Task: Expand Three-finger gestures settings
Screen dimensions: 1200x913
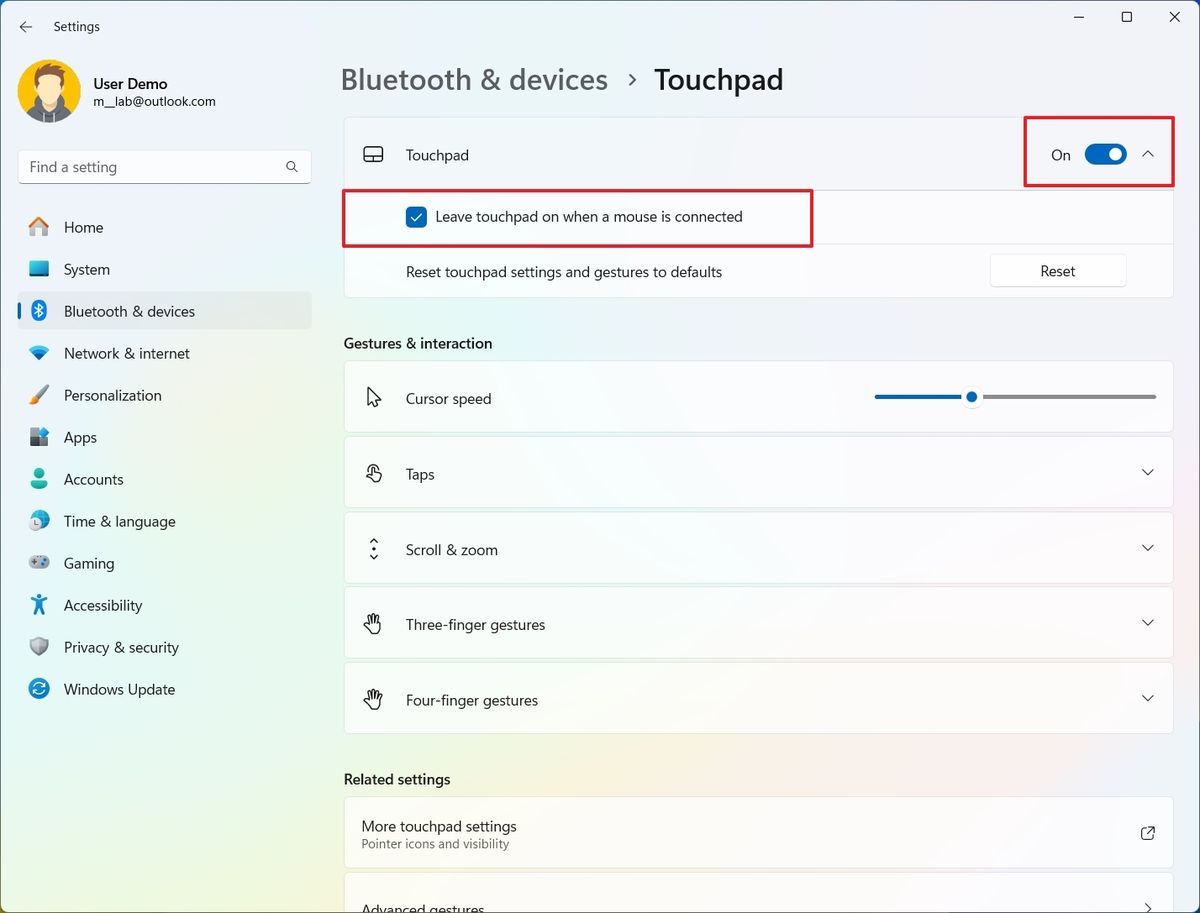Action: (x=1147, y=622)
